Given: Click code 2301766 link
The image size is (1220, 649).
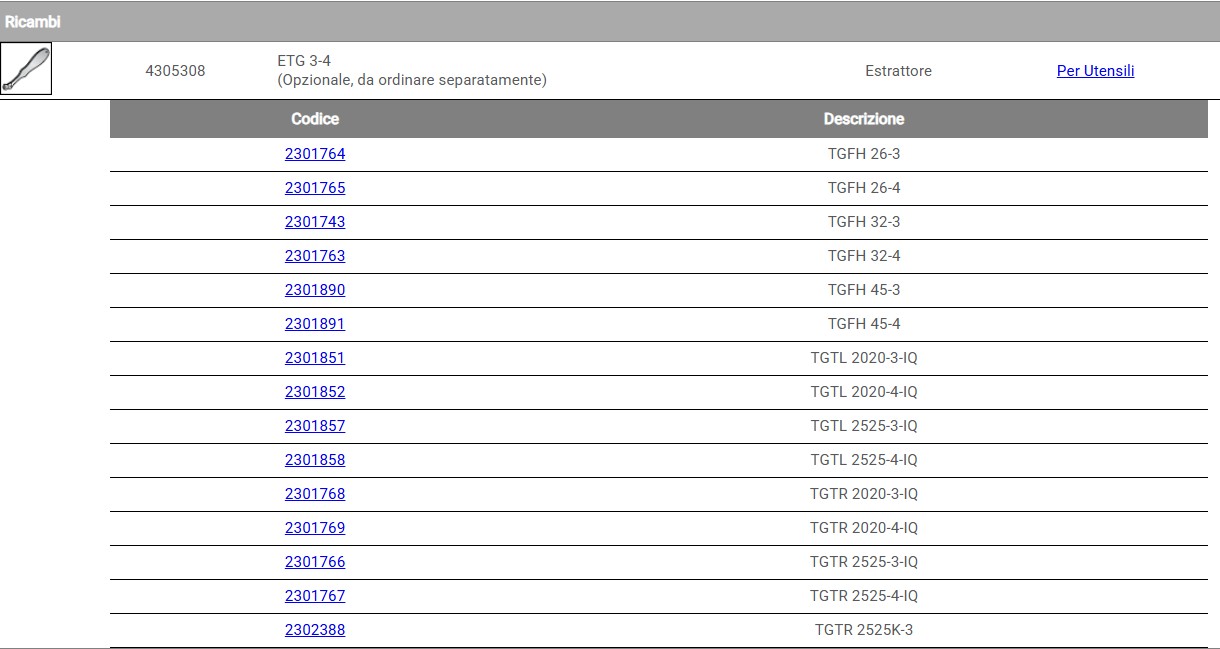Looking at the screenshot, I should point(315,562).
